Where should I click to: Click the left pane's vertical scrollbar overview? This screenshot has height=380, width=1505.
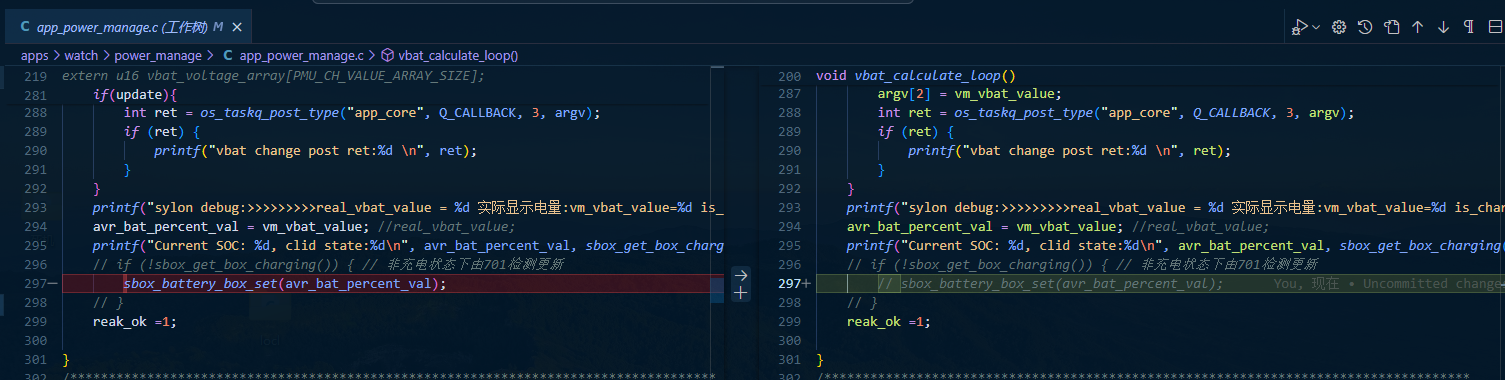(717, 222)
